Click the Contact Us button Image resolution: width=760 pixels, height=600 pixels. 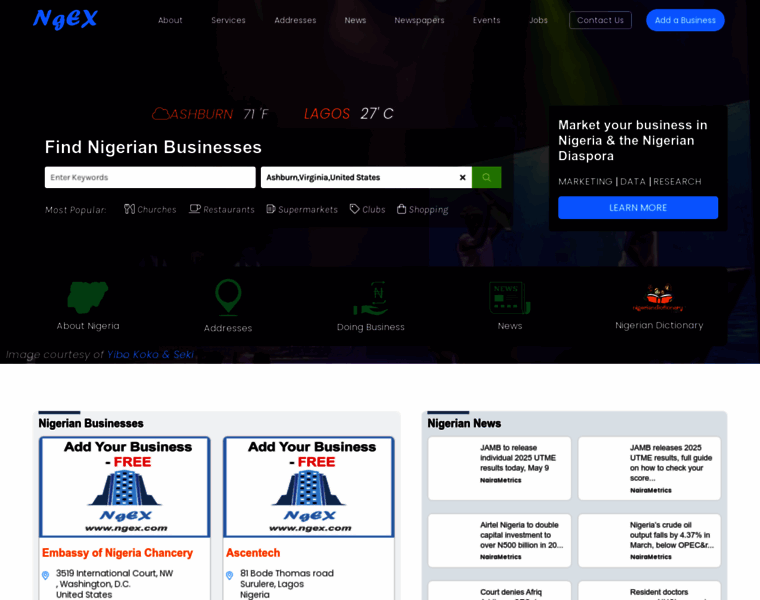pos(600,20)
